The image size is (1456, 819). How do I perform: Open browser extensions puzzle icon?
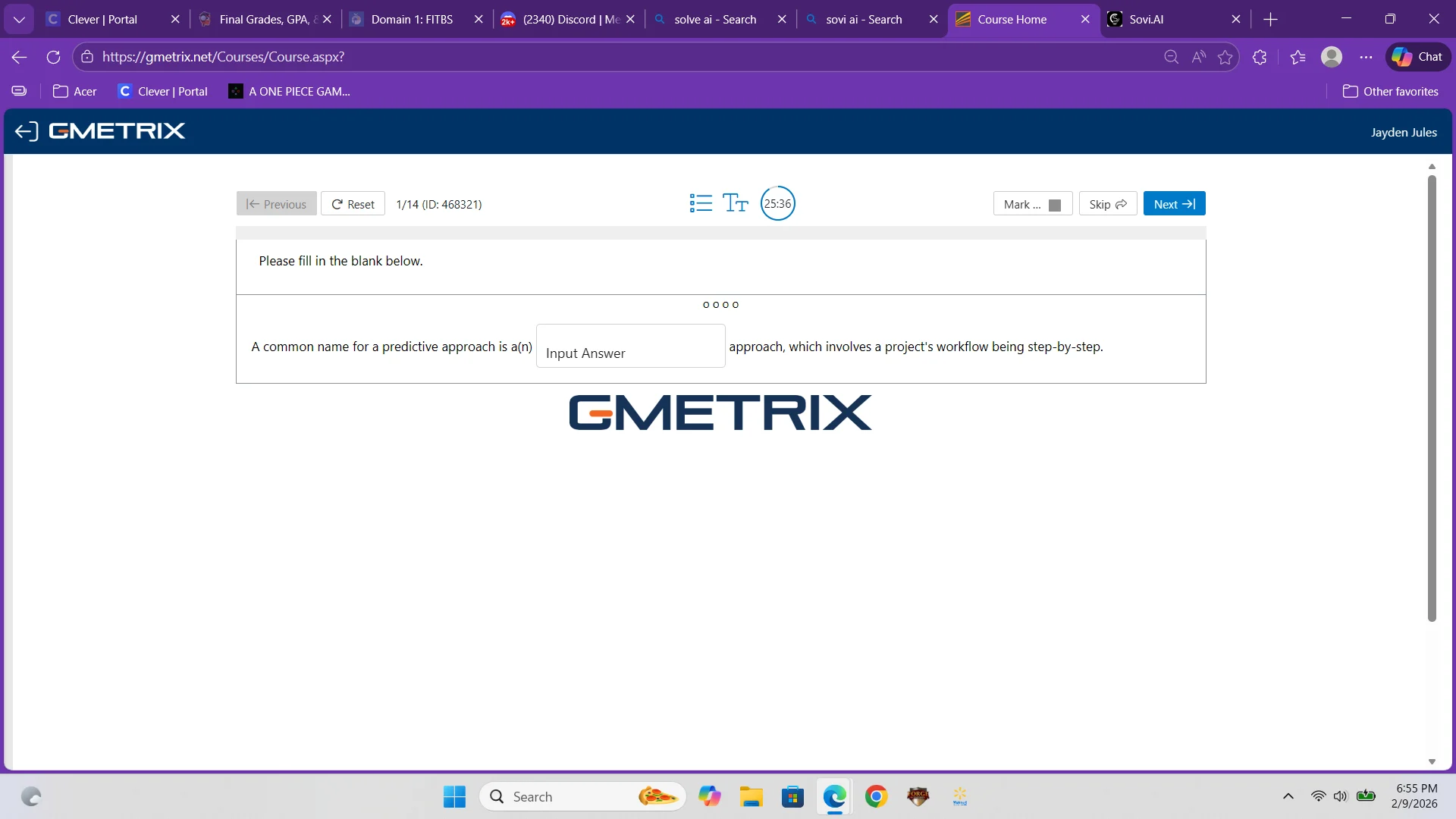[1260, 57]
